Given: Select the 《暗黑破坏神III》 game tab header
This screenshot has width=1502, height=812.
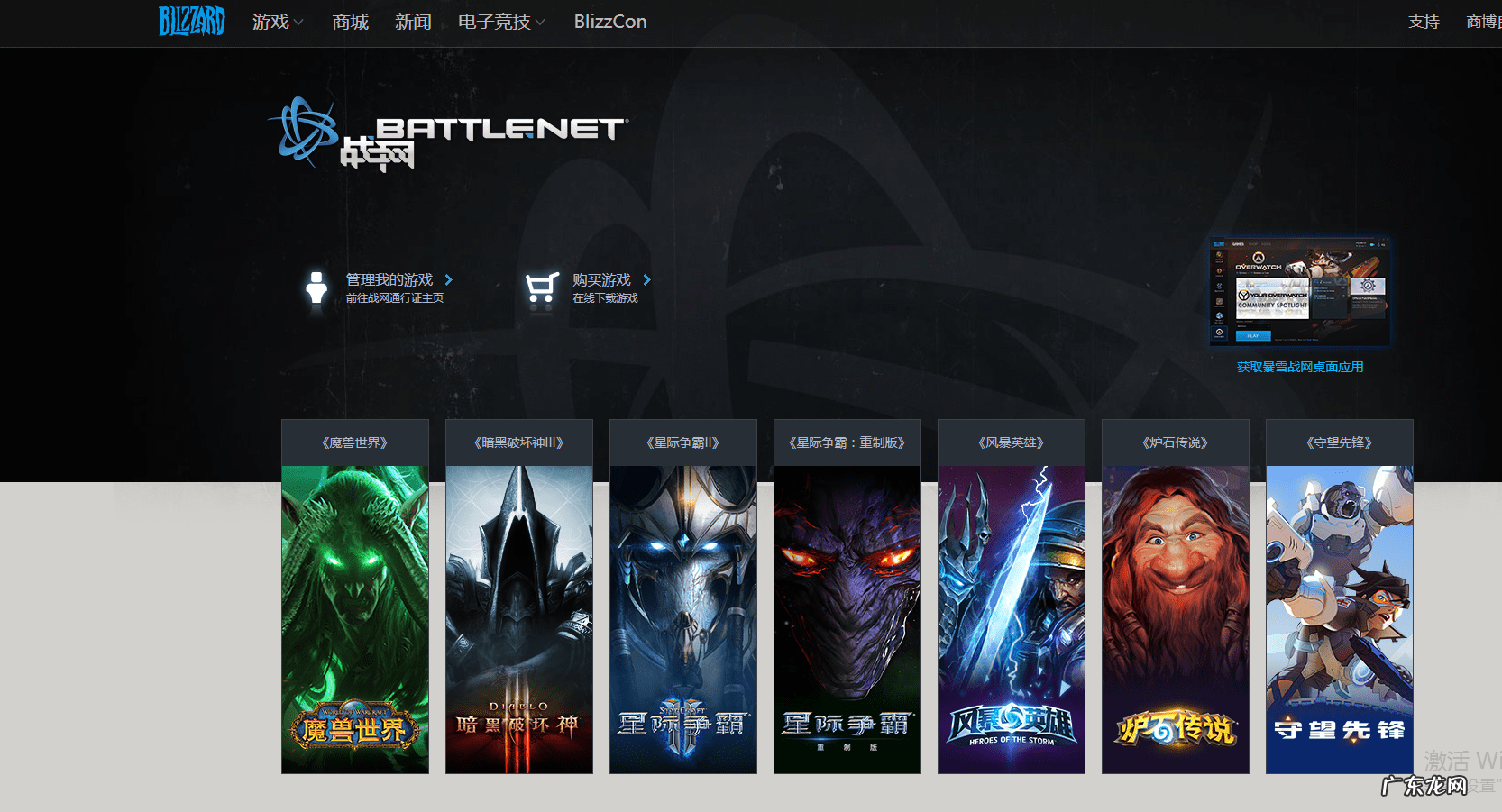Looking at the screenshot, I should [x=519, y=442].
